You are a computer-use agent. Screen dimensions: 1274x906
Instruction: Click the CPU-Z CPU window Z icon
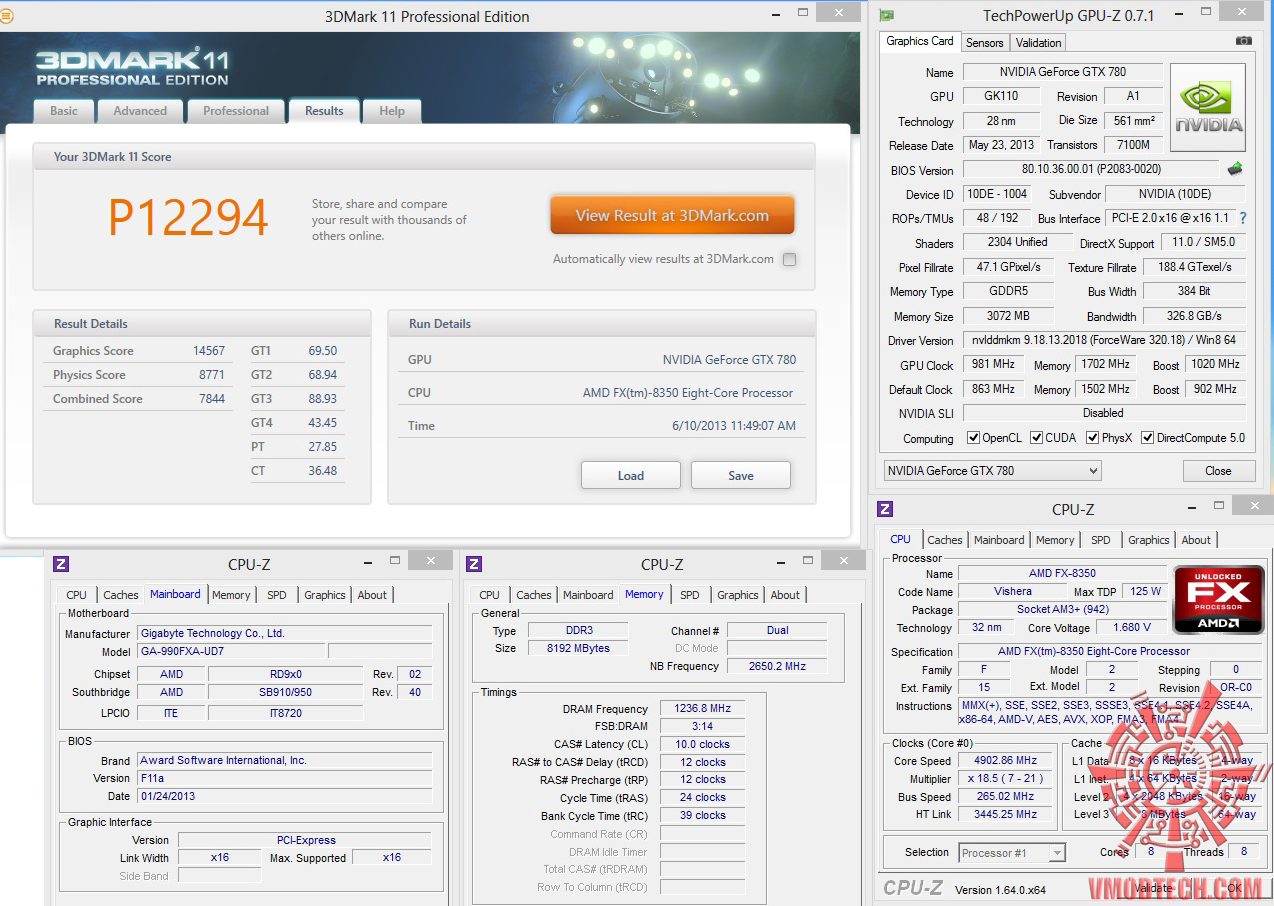coord(885,509)
